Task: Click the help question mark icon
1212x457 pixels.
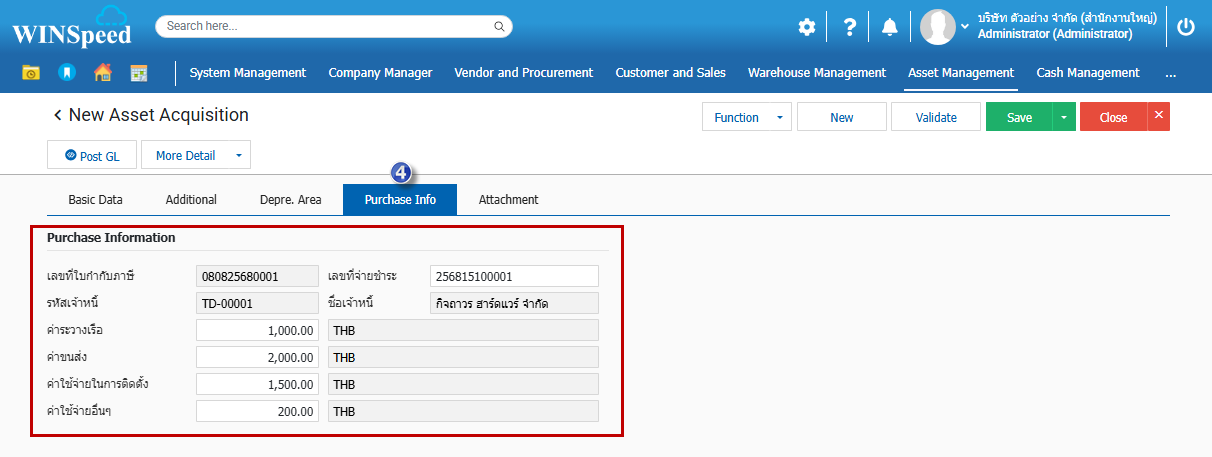Action: click(849, 28)
